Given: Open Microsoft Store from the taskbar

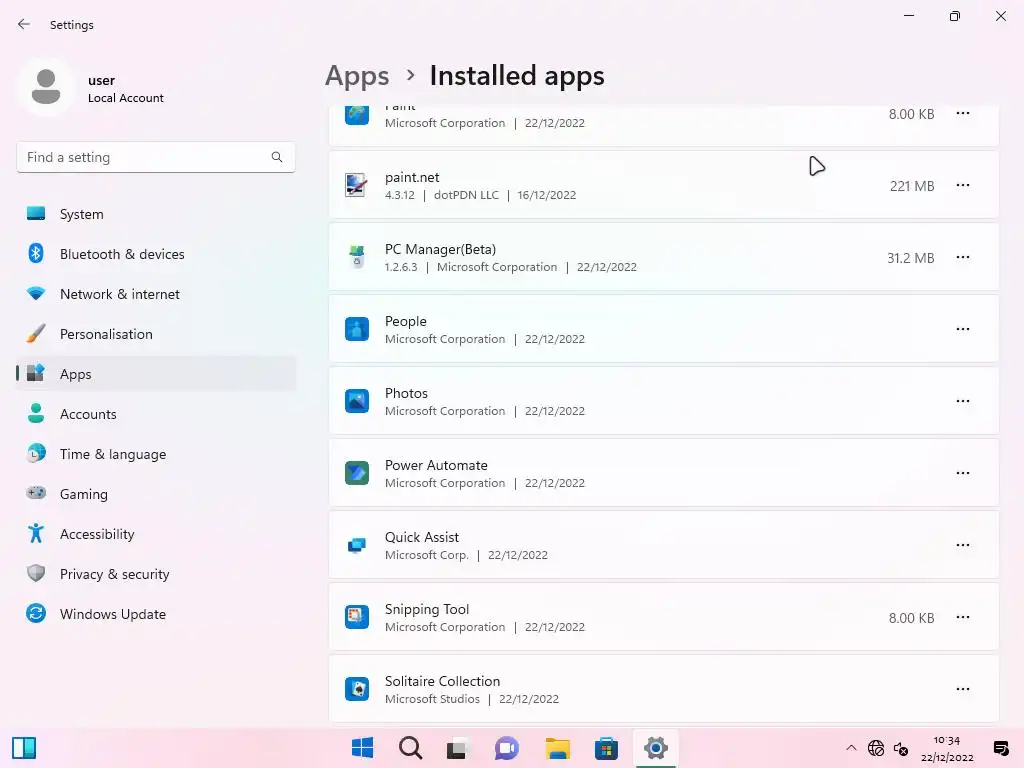Looking at the screenshot, I should click(606, 748).
